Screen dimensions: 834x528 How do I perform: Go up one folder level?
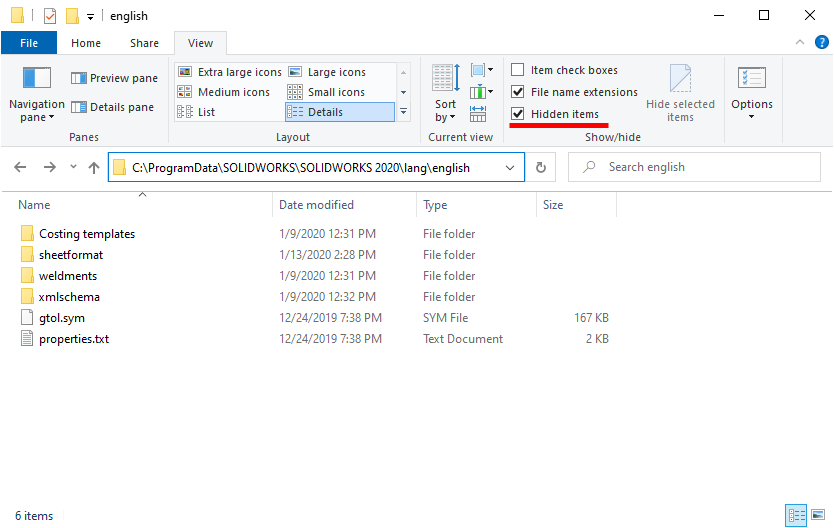pos(94,167)
